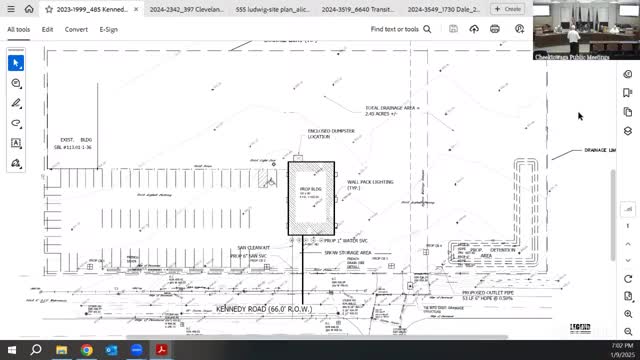Click the SAN CLEANOUT label
This screenshot has height=360, width=640.
253,248
